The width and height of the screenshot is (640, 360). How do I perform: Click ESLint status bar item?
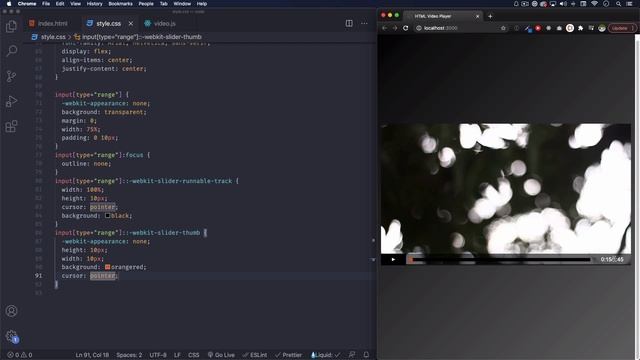click(x=255, y=355)
